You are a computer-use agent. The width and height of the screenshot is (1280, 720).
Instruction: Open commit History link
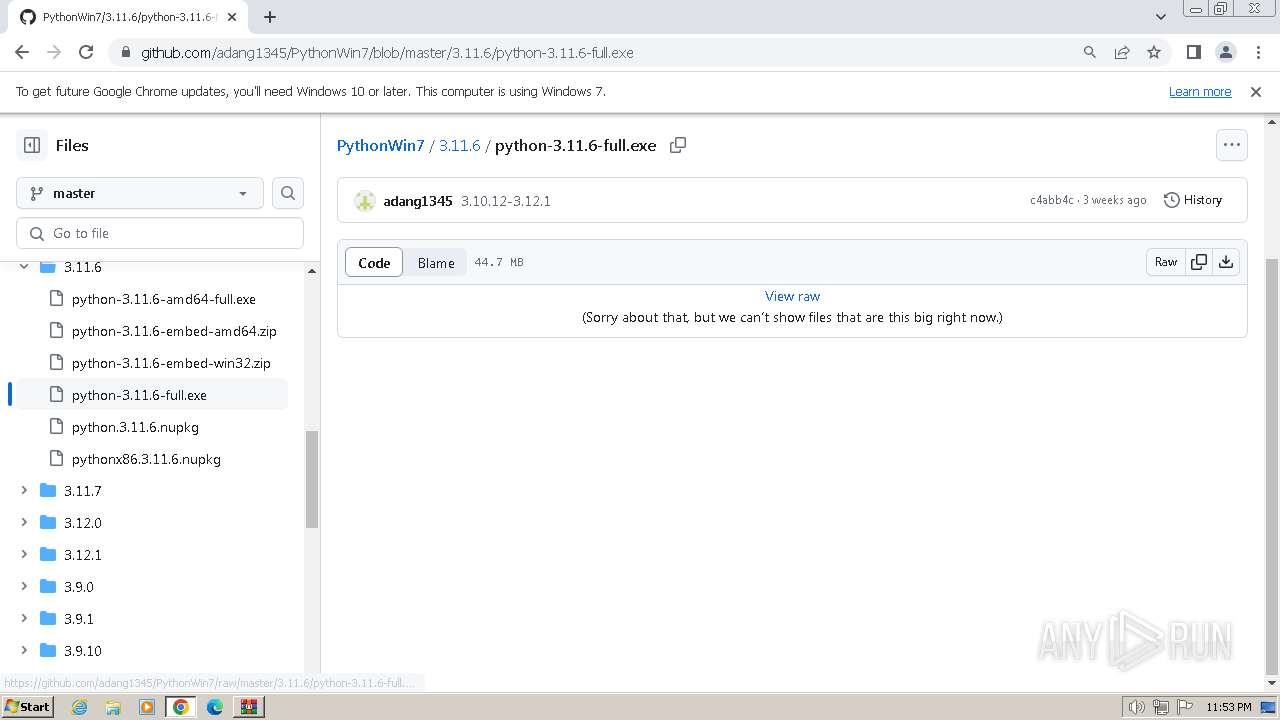(1193, 200)
